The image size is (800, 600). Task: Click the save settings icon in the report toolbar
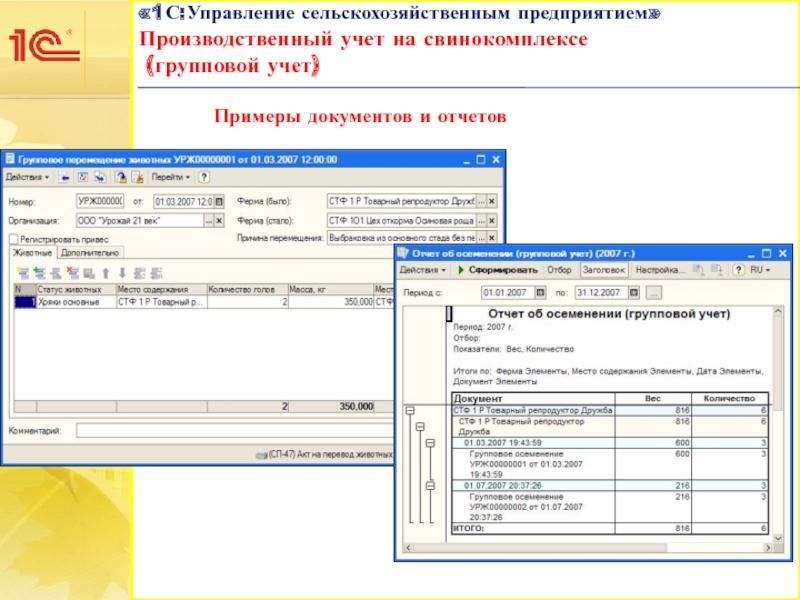coord(717,270)
